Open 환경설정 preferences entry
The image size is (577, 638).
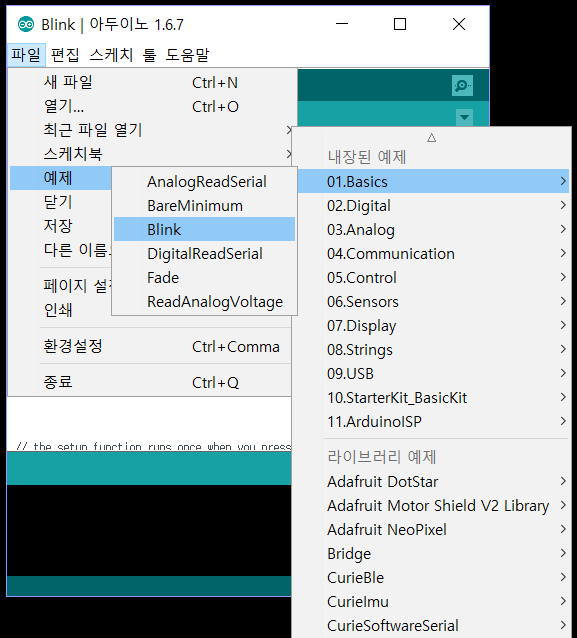(151, 347)
